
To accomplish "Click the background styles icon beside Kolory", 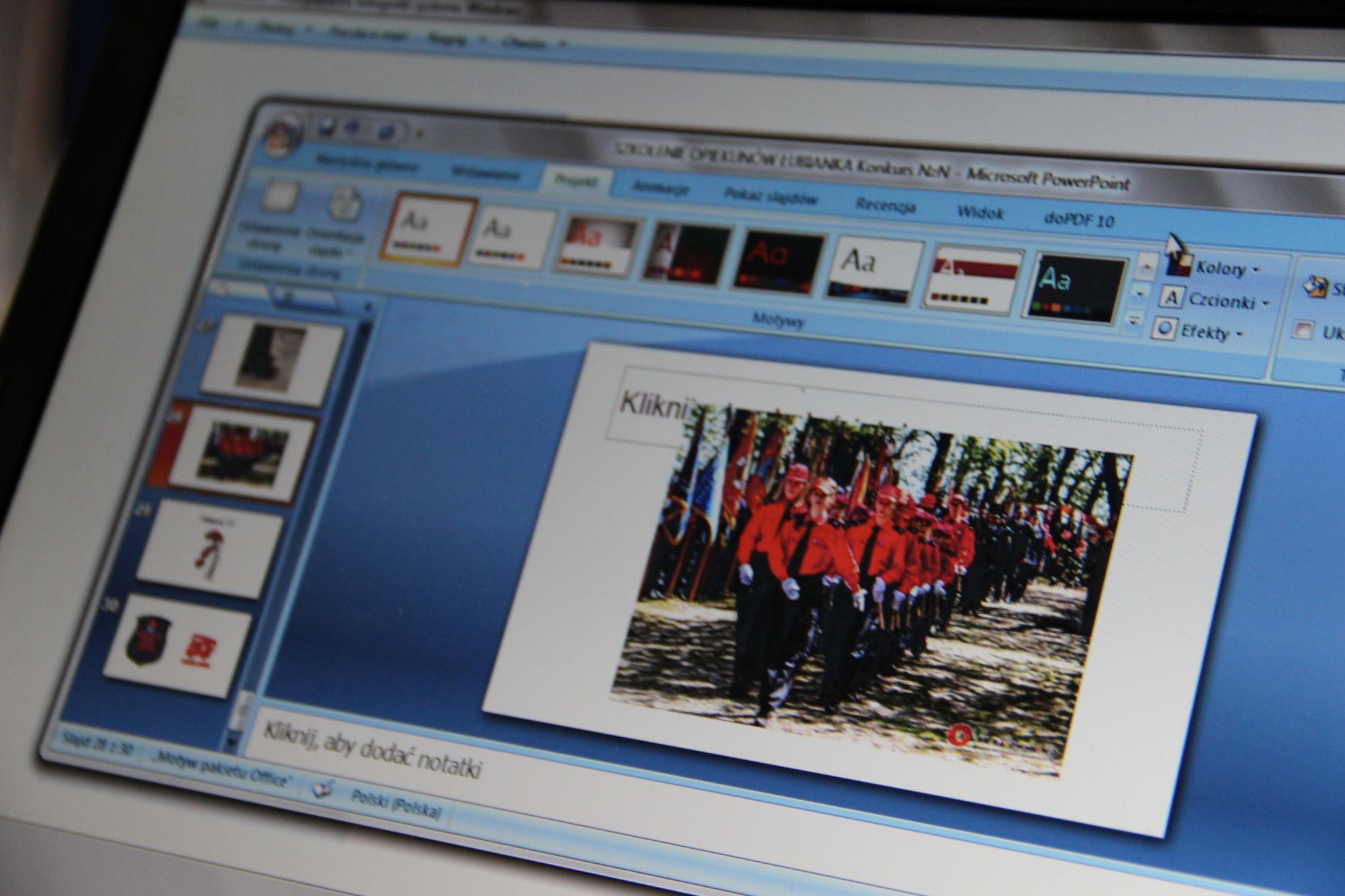I will point(1316,288).
